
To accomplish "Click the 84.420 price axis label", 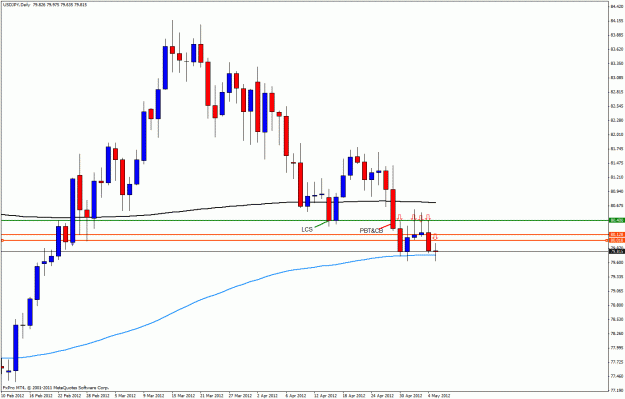I will coord(616,6).
